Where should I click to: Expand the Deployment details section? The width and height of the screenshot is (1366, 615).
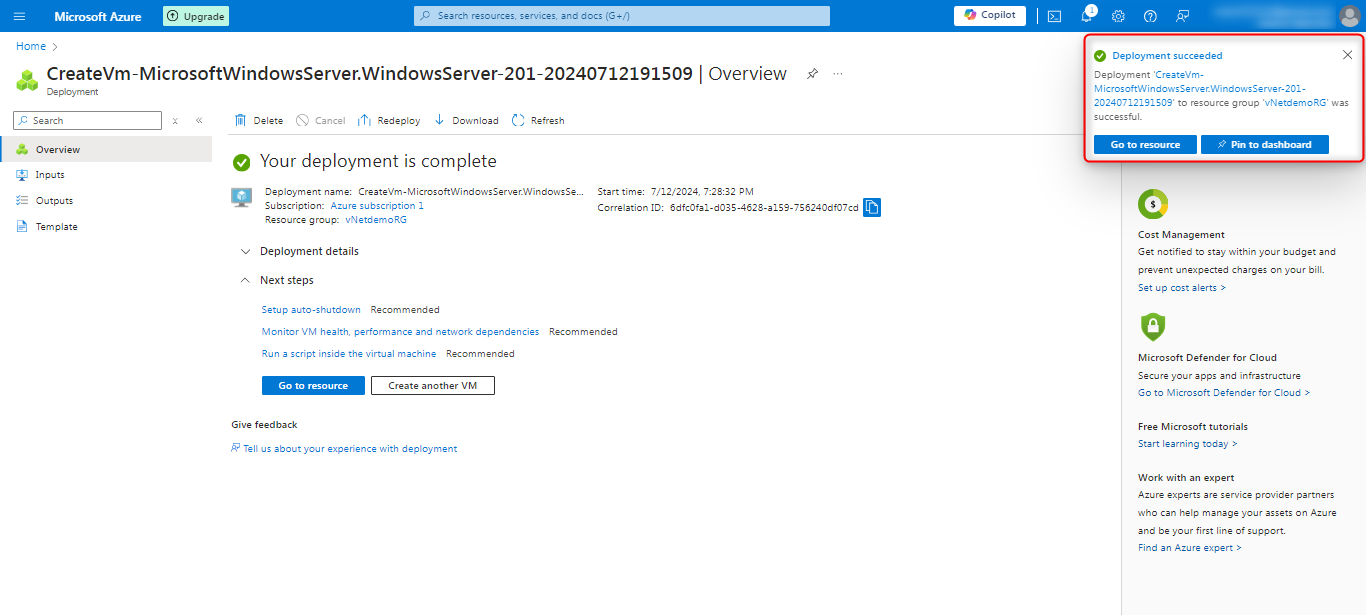point(300,251)
